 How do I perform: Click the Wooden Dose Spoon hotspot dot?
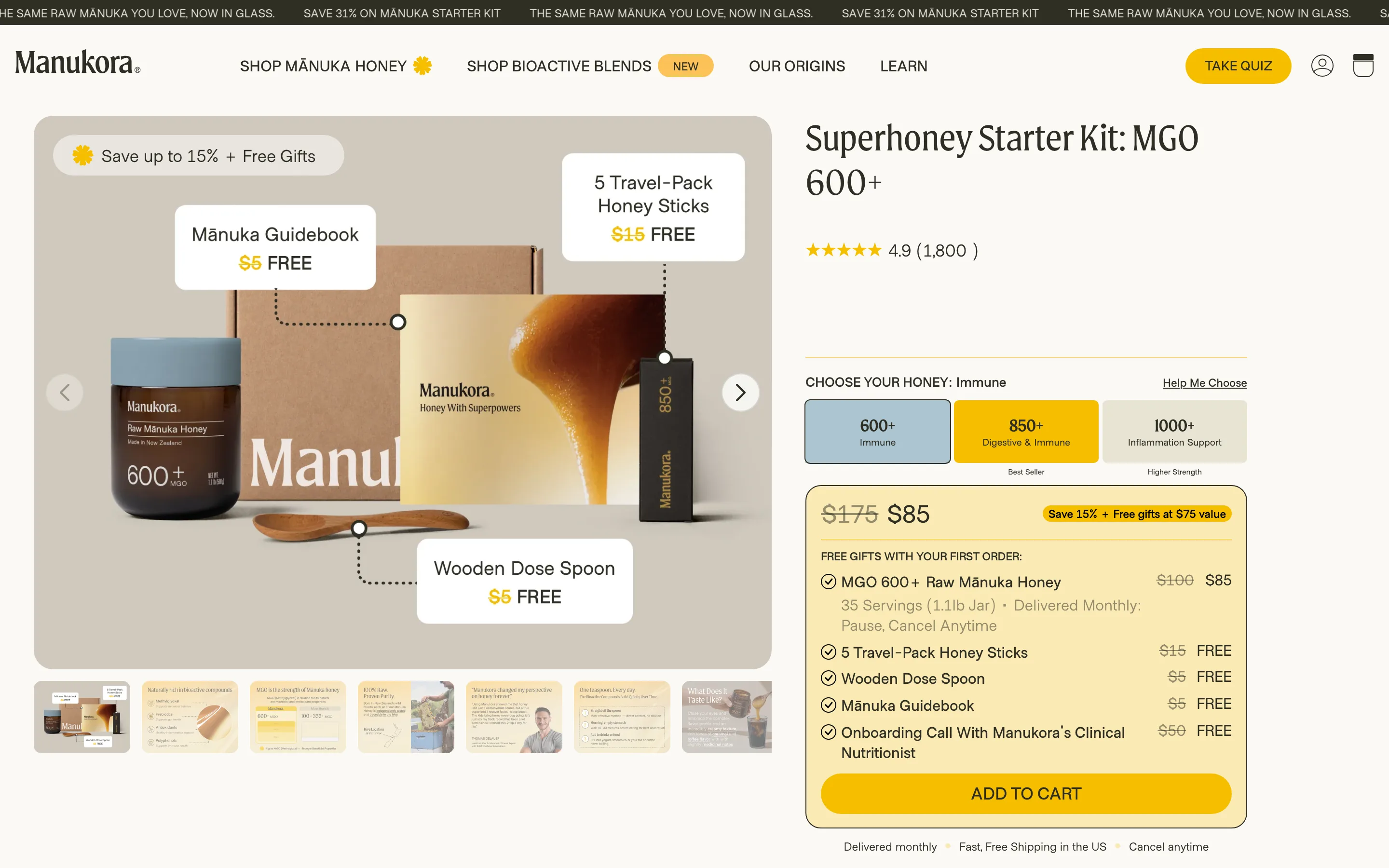point(359,528)
